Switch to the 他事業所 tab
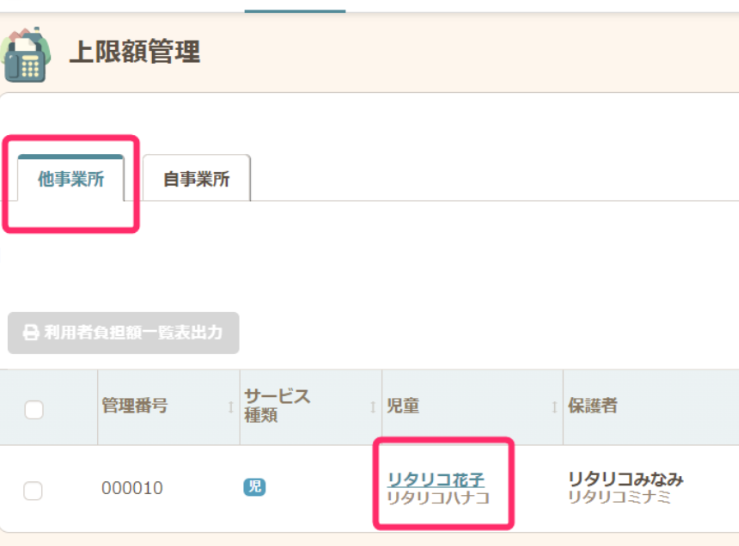The image size is (739, 546). click(70, 180)
